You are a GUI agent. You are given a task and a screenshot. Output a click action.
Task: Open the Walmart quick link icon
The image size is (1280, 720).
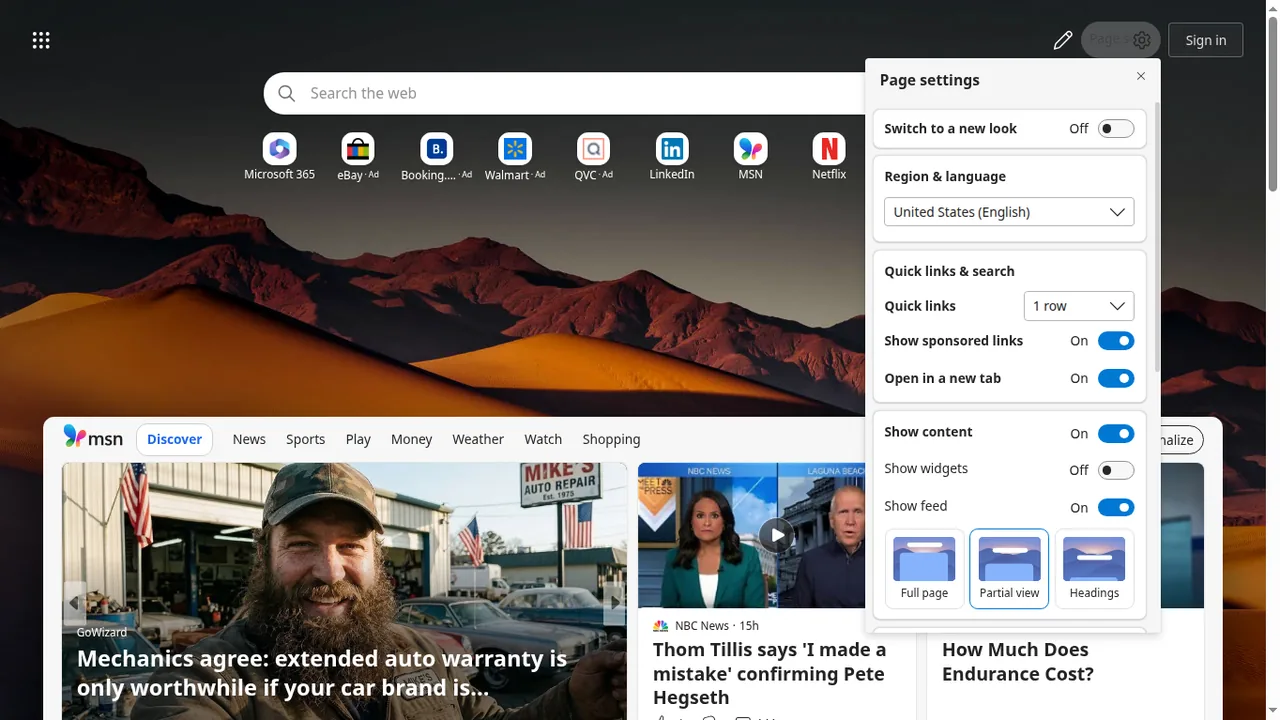pyautogui.click(x=515, y=149)
